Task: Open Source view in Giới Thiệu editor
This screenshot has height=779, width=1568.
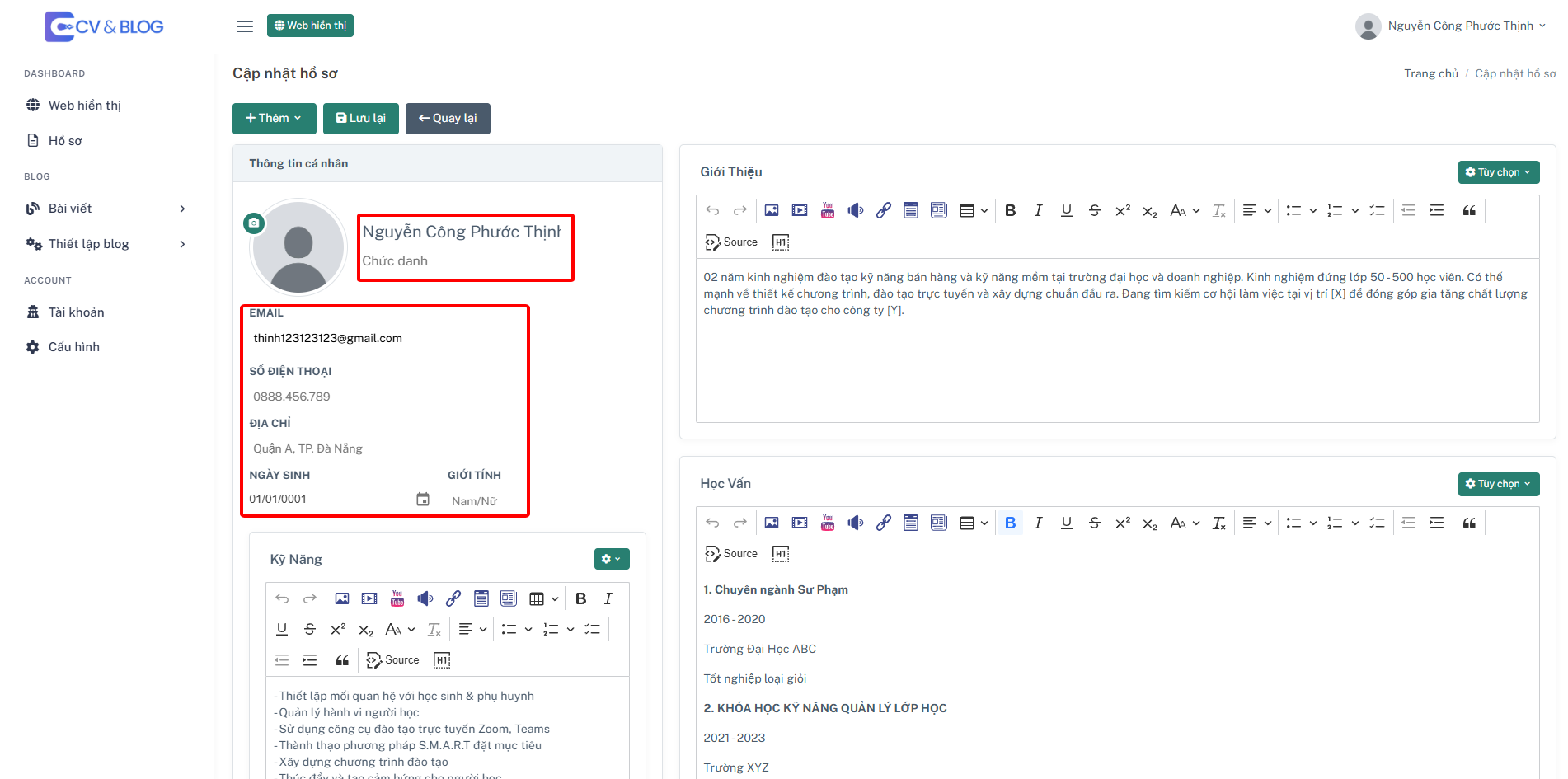Action: 731,242
